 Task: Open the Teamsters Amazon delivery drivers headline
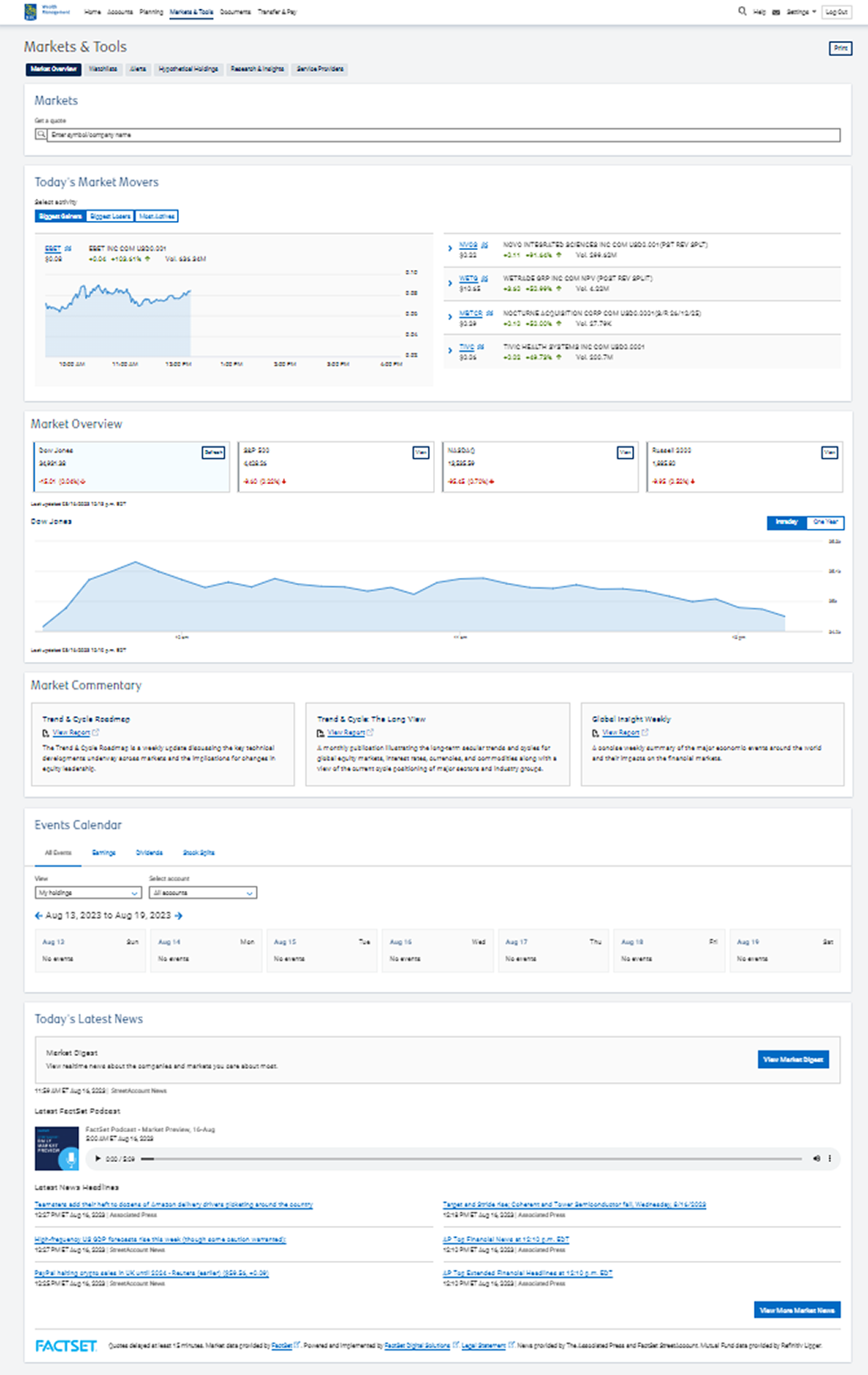(174, 1205)
